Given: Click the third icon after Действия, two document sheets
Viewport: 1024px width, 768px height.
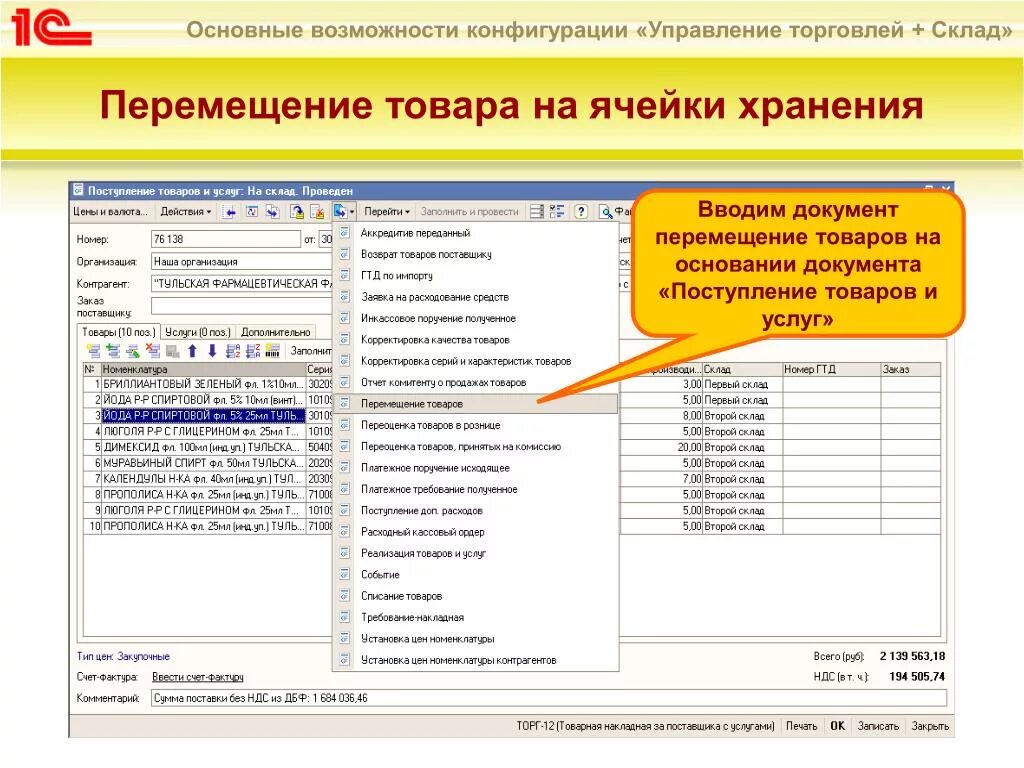Looking at the screenshot, I should point(273,212).
